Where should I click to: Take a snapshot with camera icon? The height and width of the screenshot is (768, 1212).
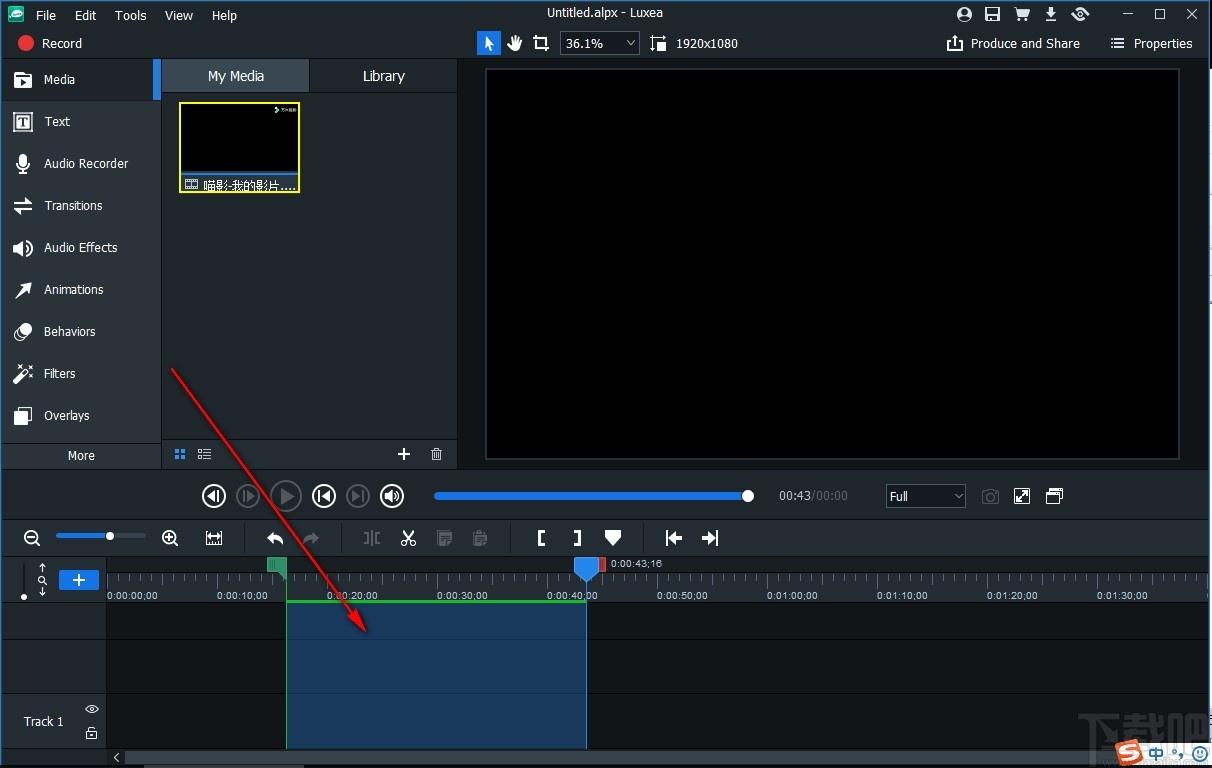coord(990,496)
